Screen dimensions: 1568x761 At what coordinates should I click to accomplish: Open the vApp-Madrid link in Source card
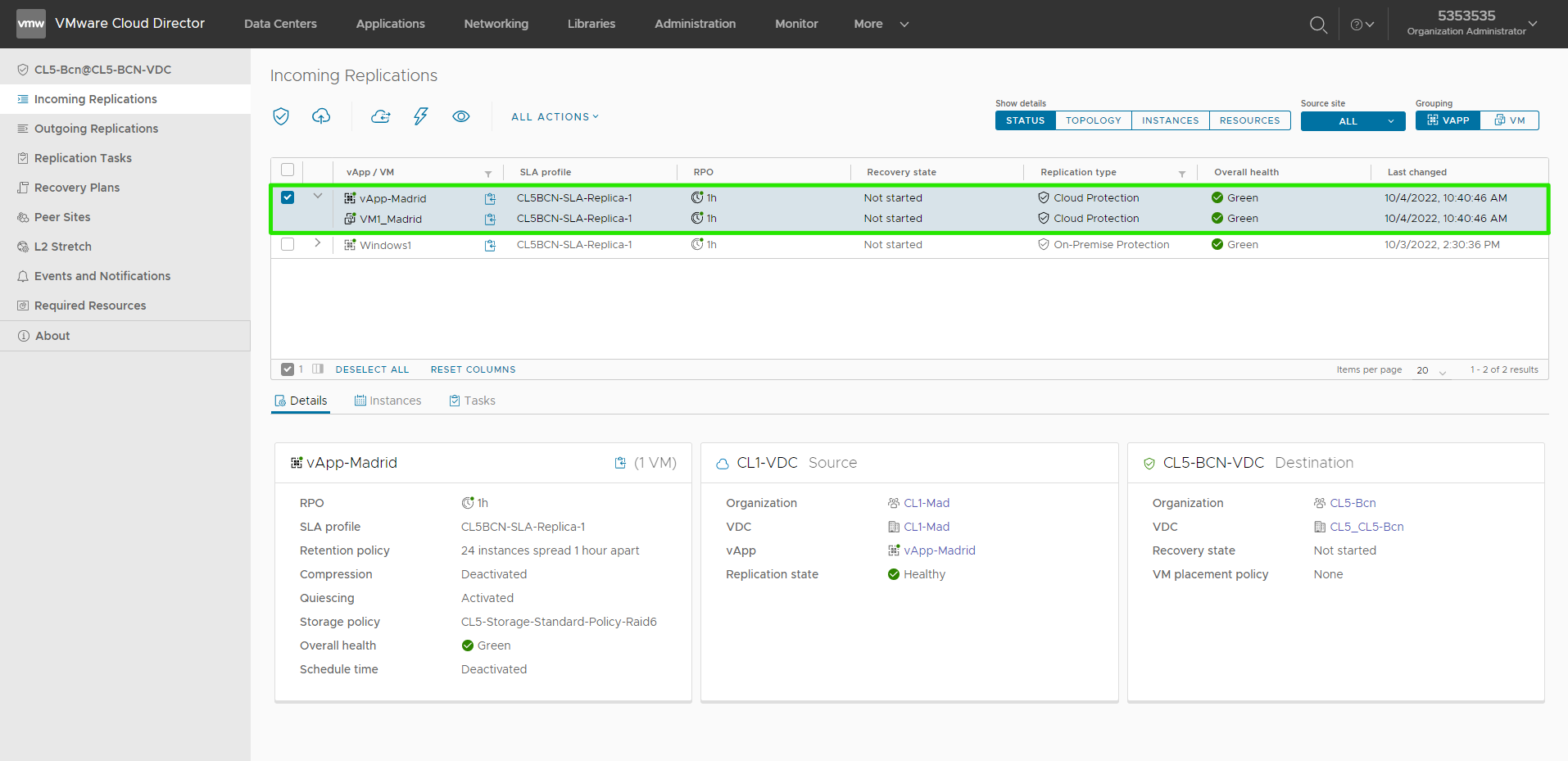[x=940, y=550]
